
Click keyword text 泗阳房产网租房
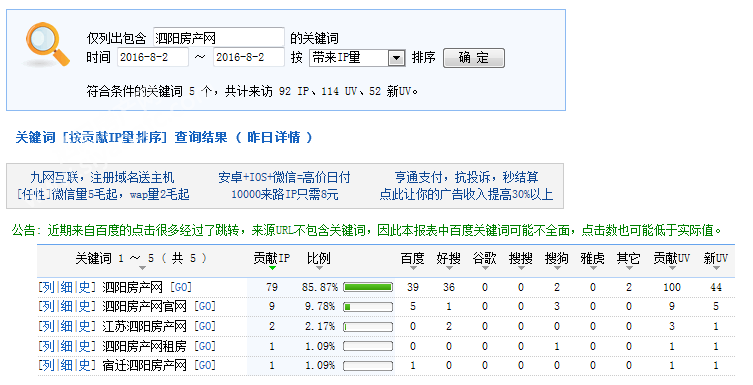[x=145, y=346]
